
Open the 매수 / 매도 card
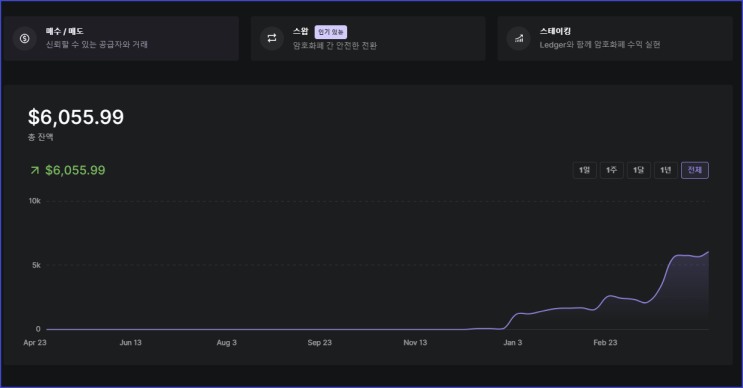tap(121, 38)
